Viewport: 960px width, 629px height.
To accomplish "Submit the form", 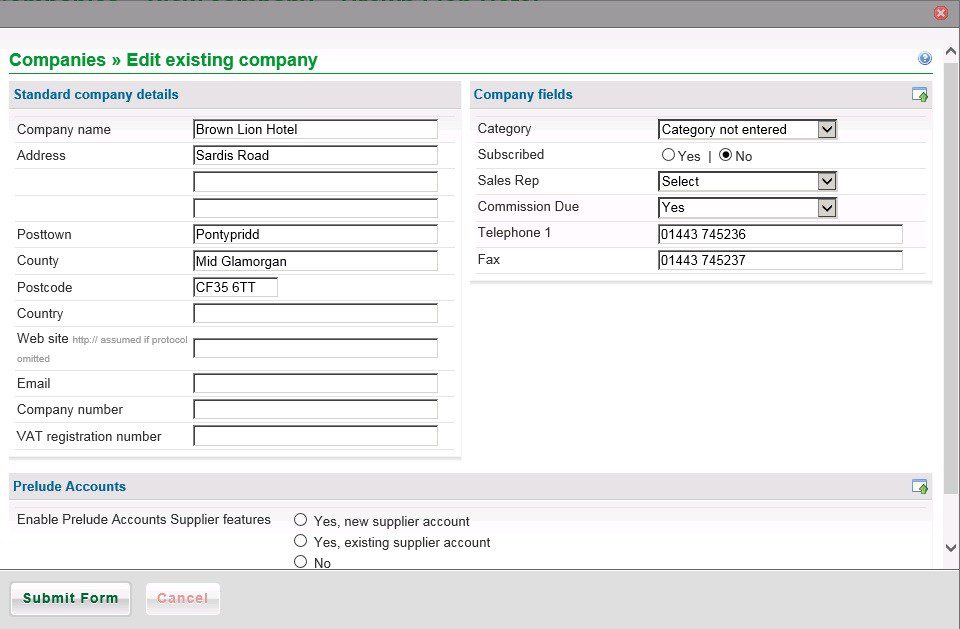I will (70, 598).
